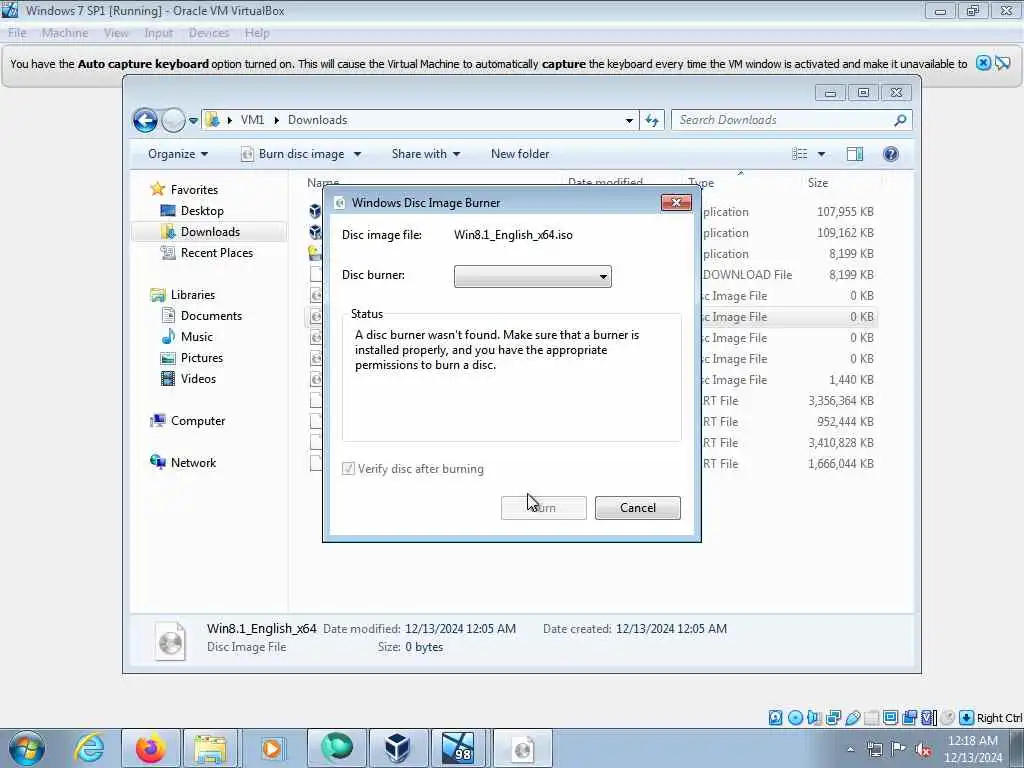This screenshot has width=1024, height=768.
Task: Open the Windows Start orb
Action: (27, 748)
